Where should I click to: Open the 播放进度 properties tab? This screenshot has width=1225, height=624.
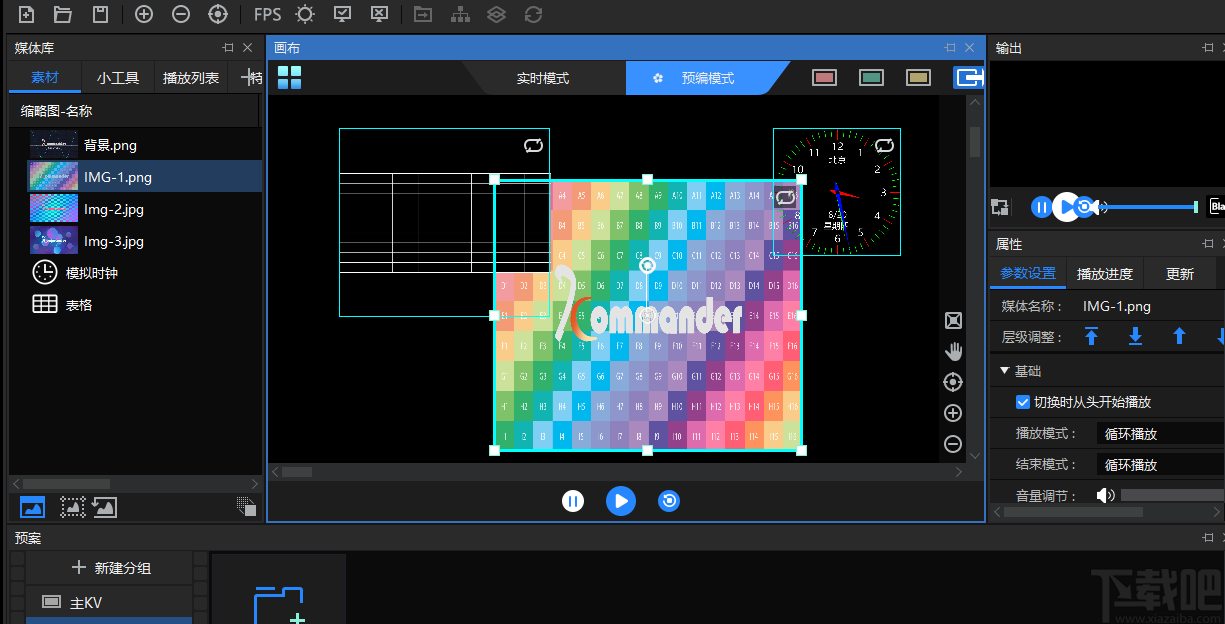pos(1105,274)
